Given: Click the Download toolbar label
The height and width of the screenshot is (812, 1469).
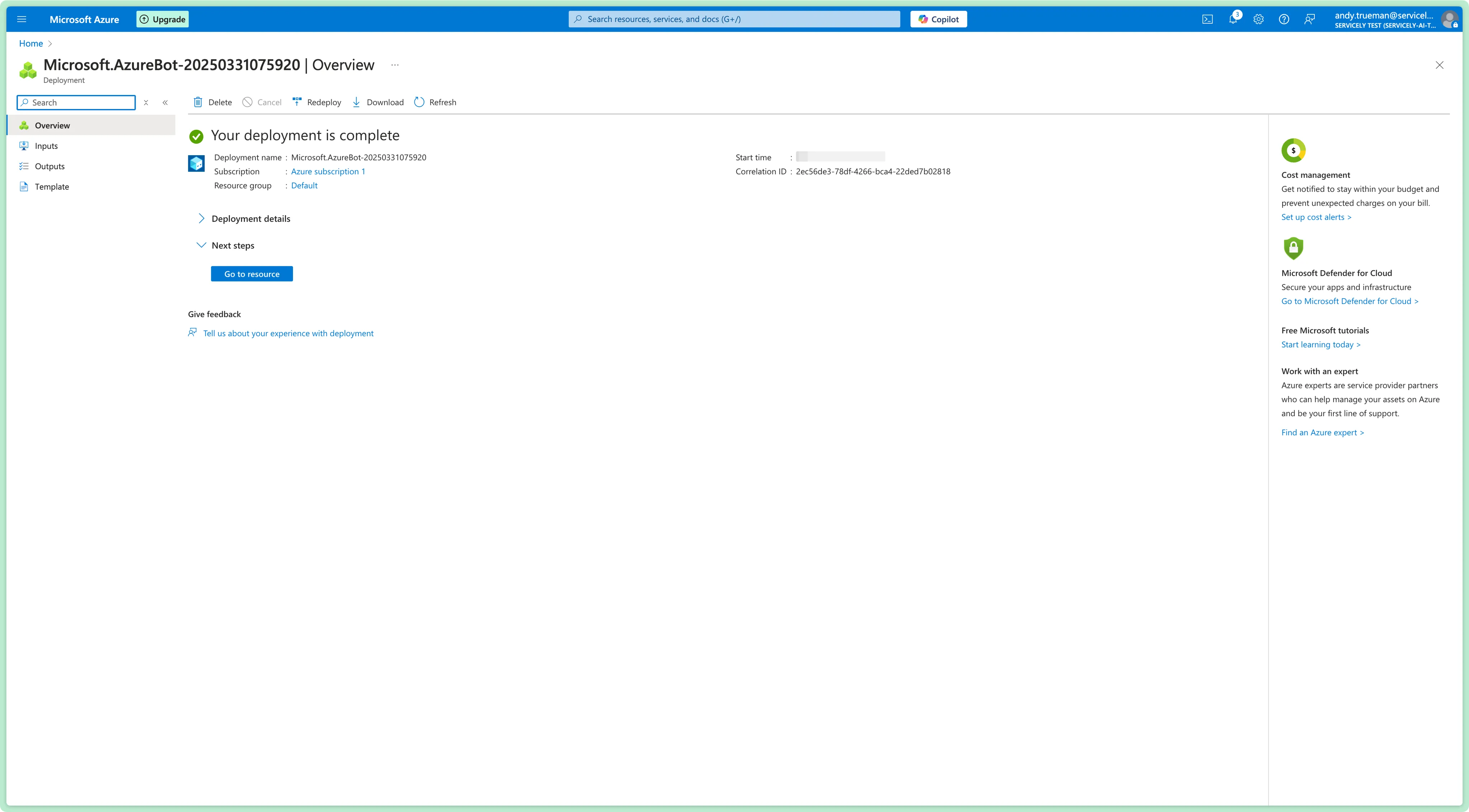Looking at the screenshot, I should click(385, 103).
